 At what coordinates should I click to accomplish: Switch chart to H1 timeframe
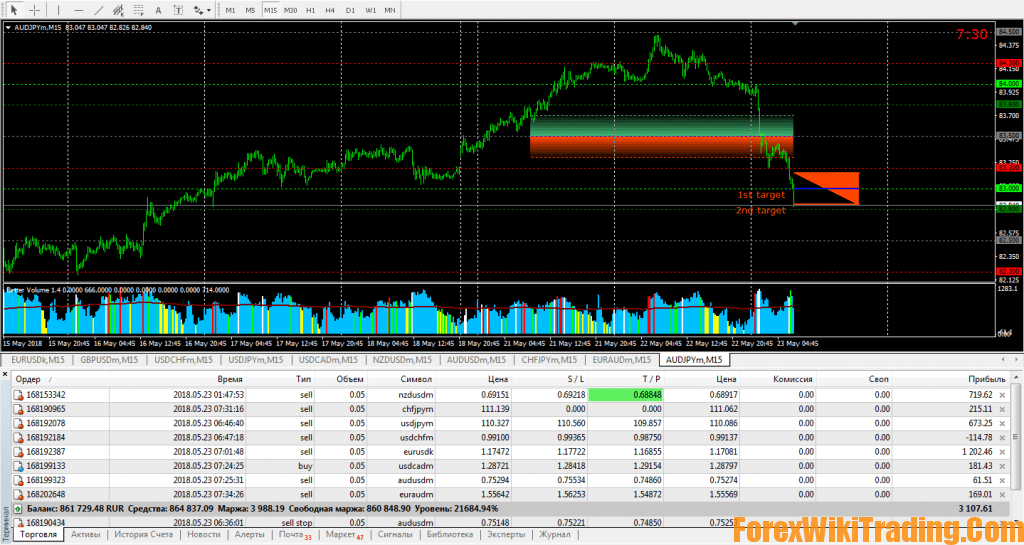(310, 10)
